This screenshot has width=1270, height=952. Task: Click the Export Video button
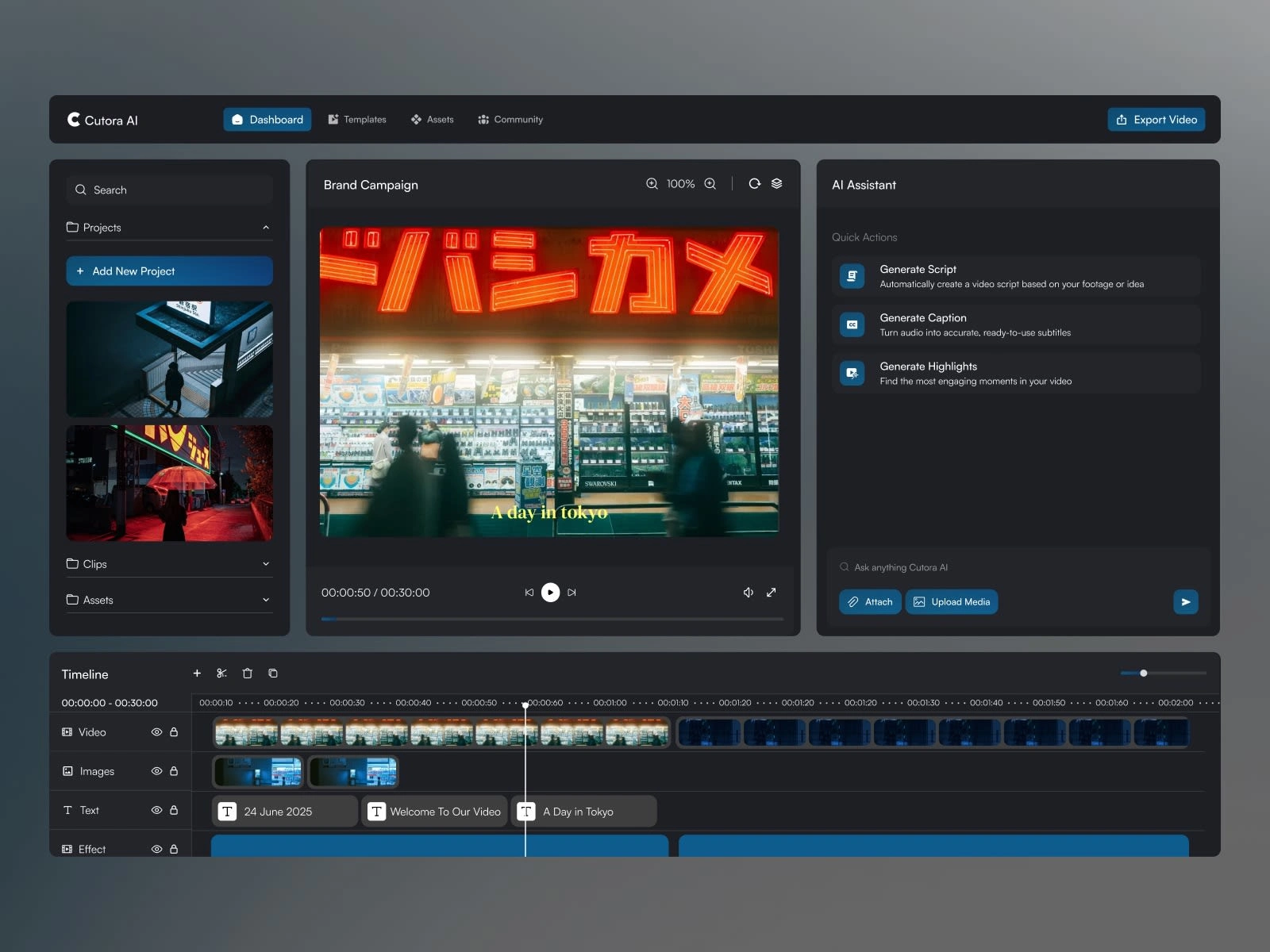[1156, 120]
